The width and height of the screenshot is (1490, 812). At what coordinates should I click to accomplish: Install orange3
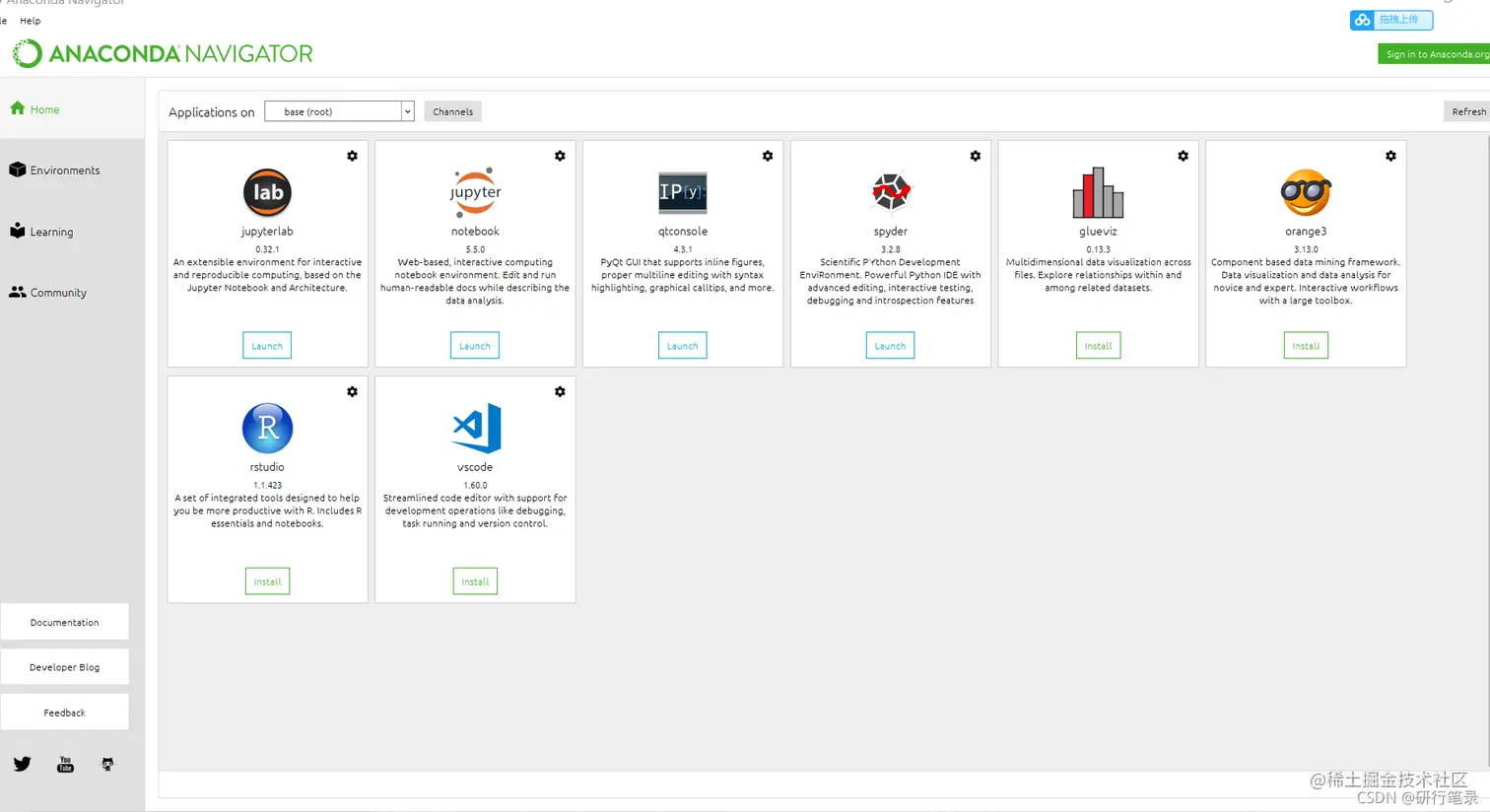coord(1306,346)
